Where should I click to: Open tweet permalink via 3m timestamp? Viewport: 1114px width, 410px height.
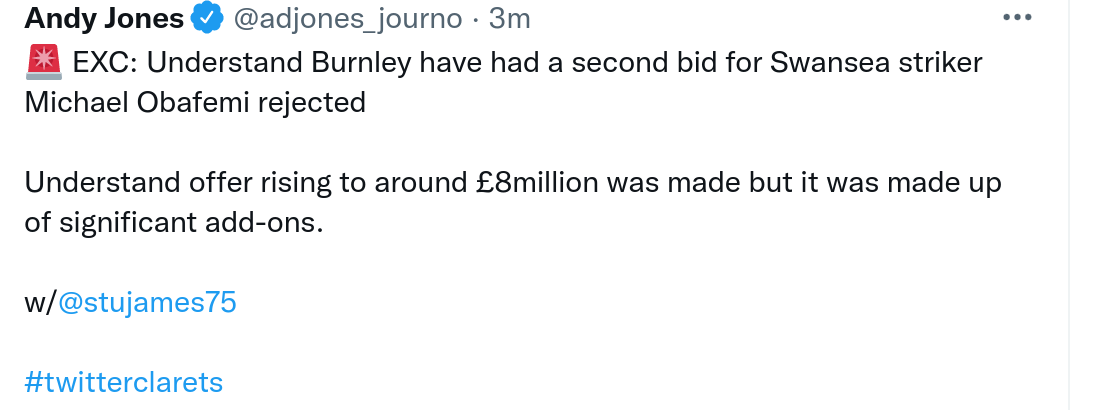pyautogui.click(x=509, y=18)
